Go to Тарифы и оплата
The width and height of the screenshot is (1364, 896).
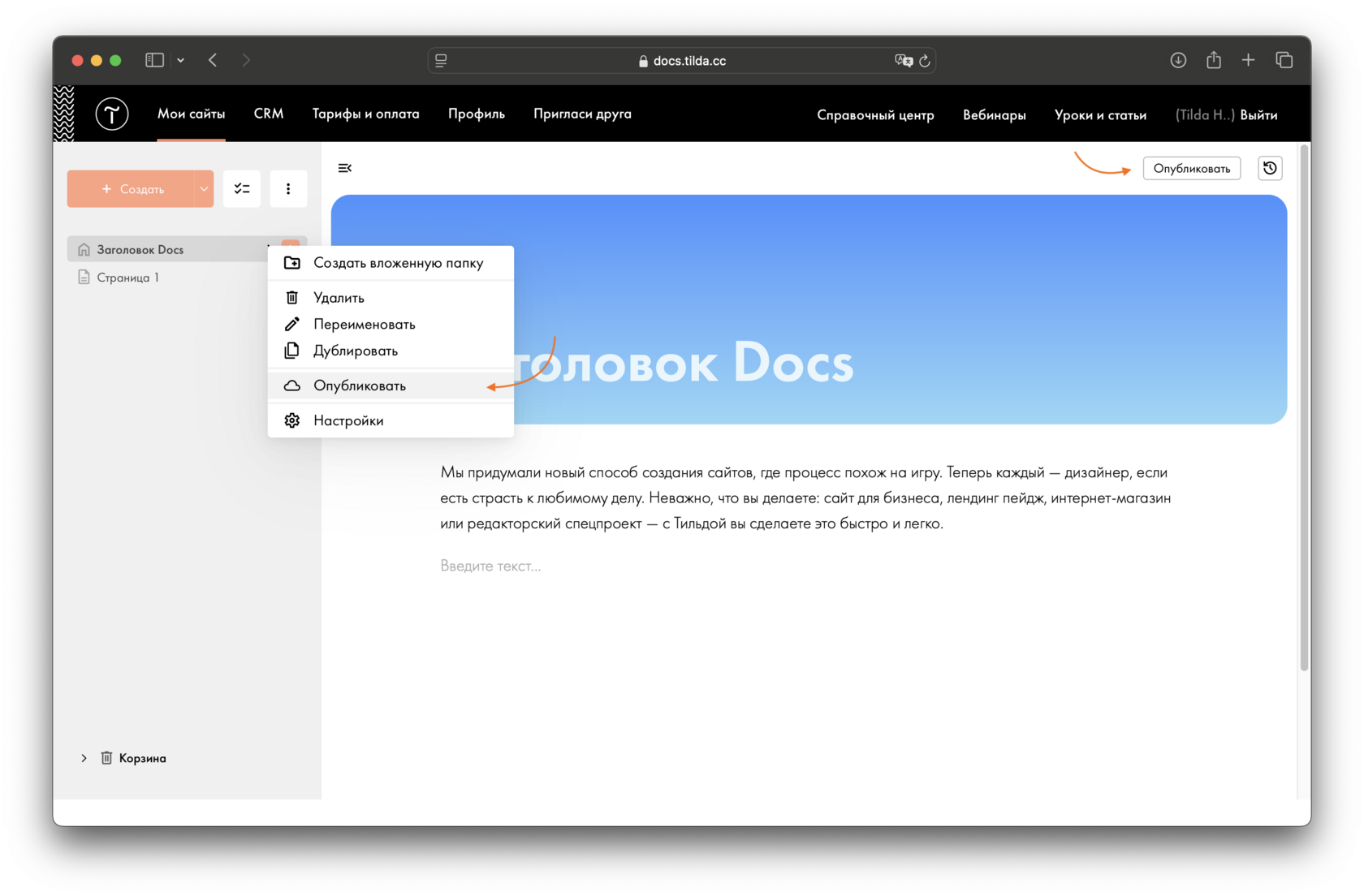click(x=365, y=114)
